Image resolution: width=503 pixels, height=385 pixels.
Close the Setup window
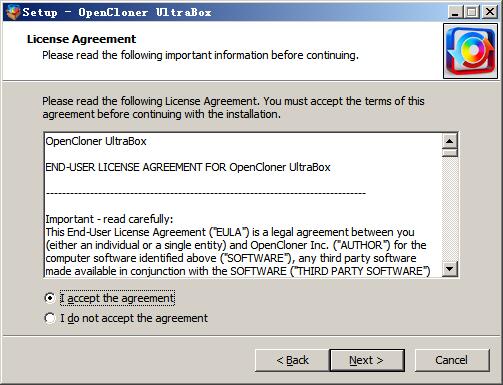tap(490, 12)
